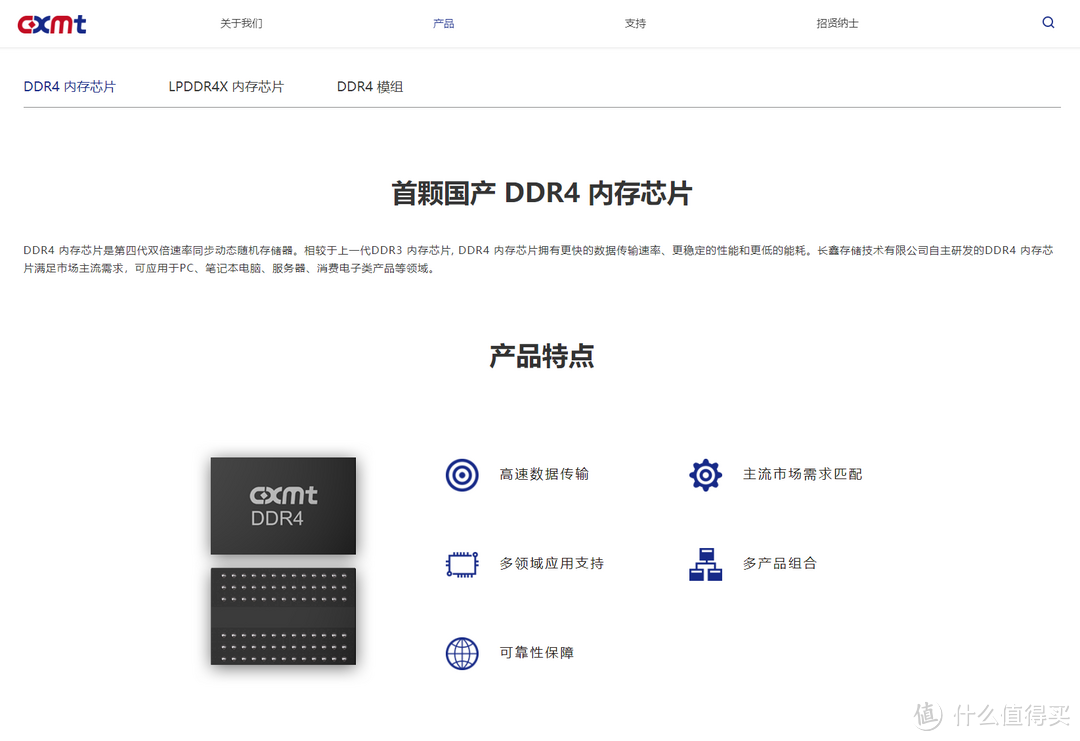Select the currently active DDR4 内存芯片 tab
Image resolution: width=1080 pixels, height=741 pixels.
(70, 86)
